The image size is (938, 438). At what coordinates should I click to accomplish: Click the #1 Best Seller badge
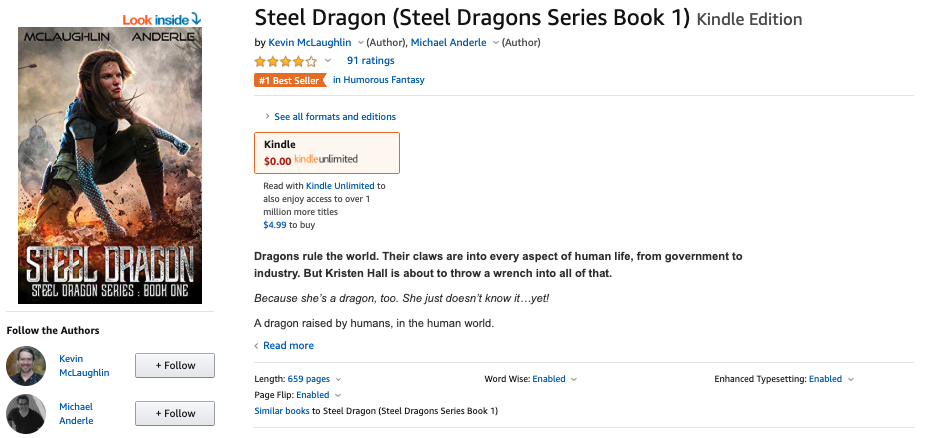click(x=290, y=80)
